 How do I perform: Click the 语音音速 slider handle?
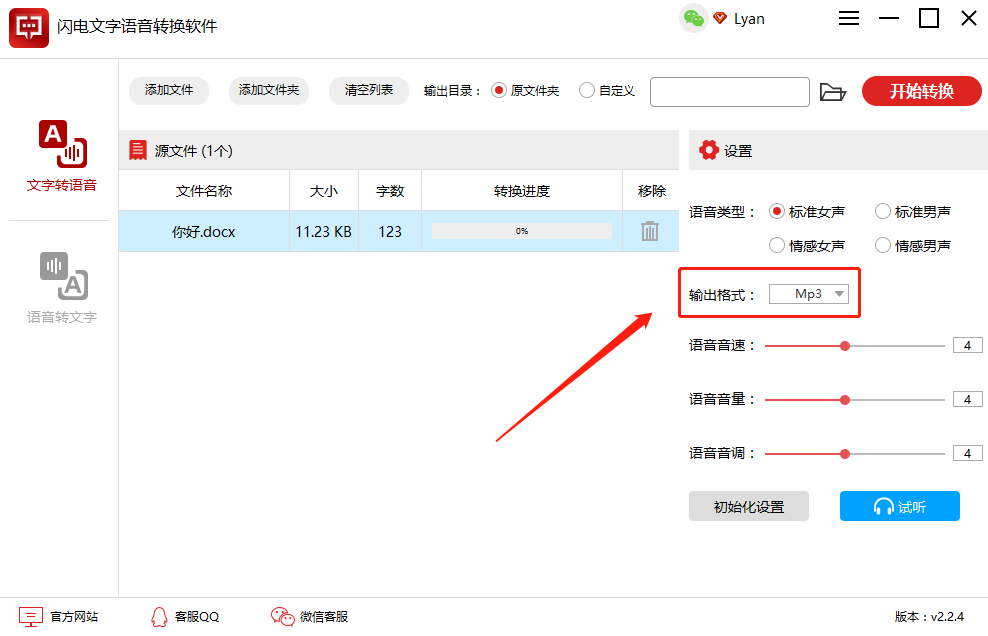tap(845, 346)
